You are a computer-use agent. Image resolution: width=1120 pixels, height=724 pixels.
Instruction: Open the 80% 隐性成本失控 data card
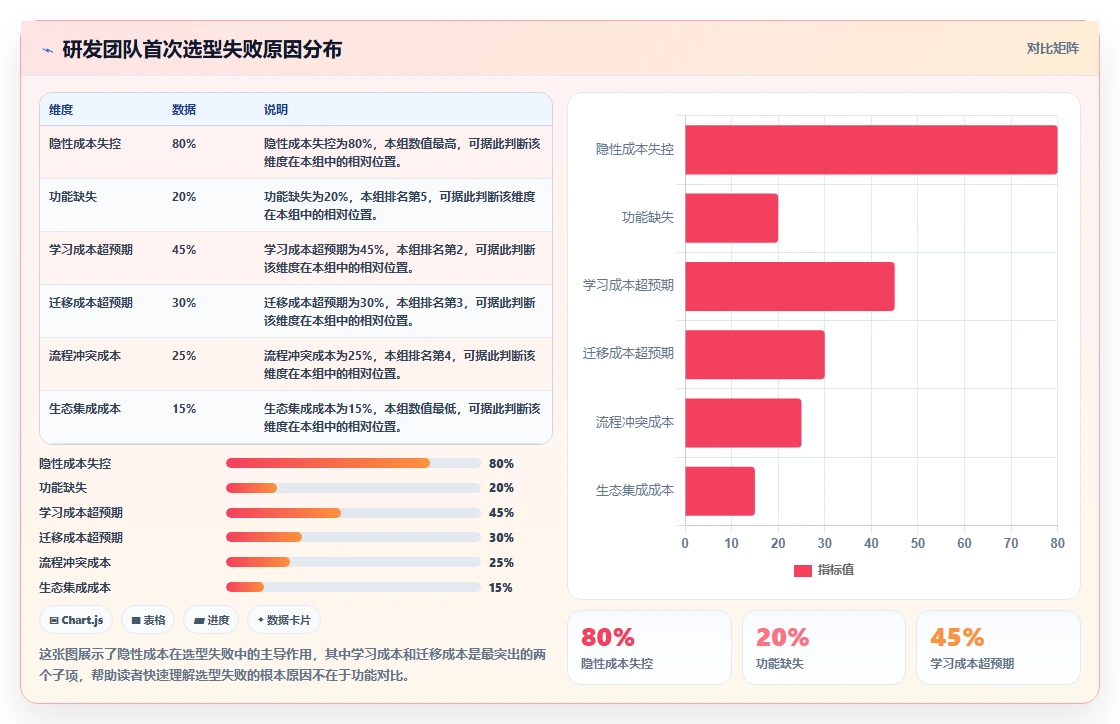tap(649, 647)
